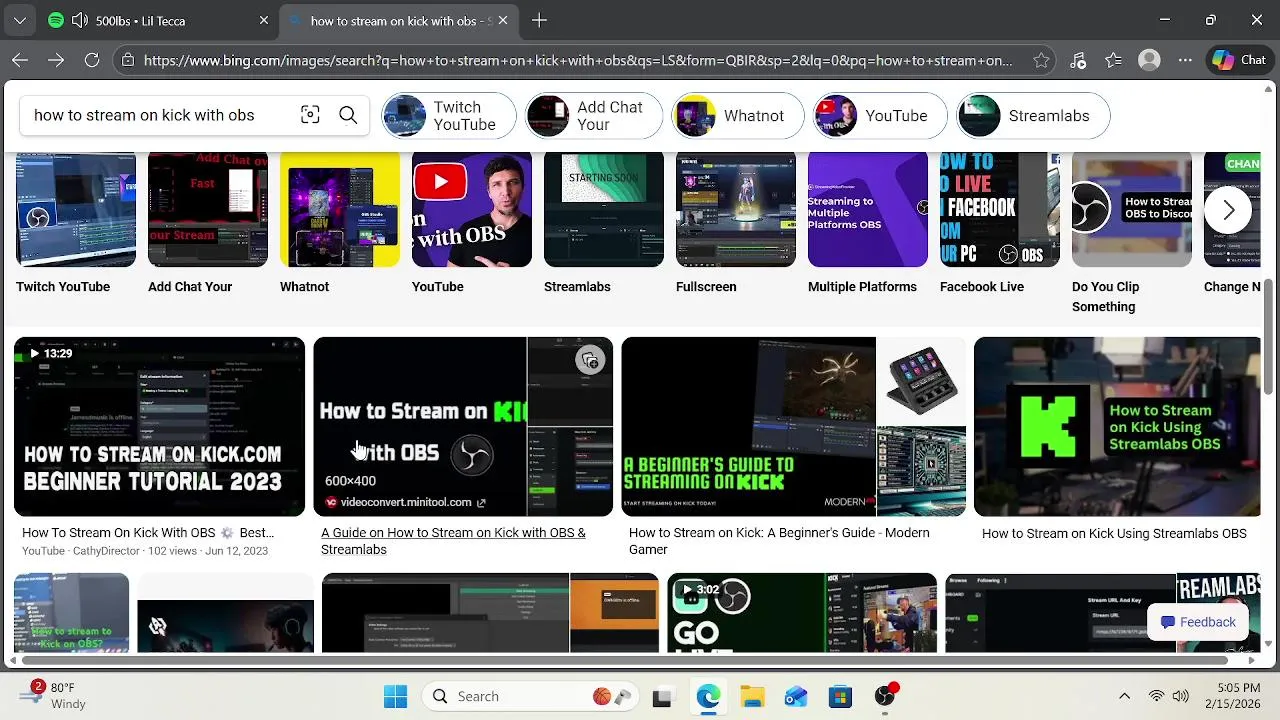Add this page to favorites star
This screenshot has height=720, width=1280.
pyautogui.click(x=1041, y=60)
